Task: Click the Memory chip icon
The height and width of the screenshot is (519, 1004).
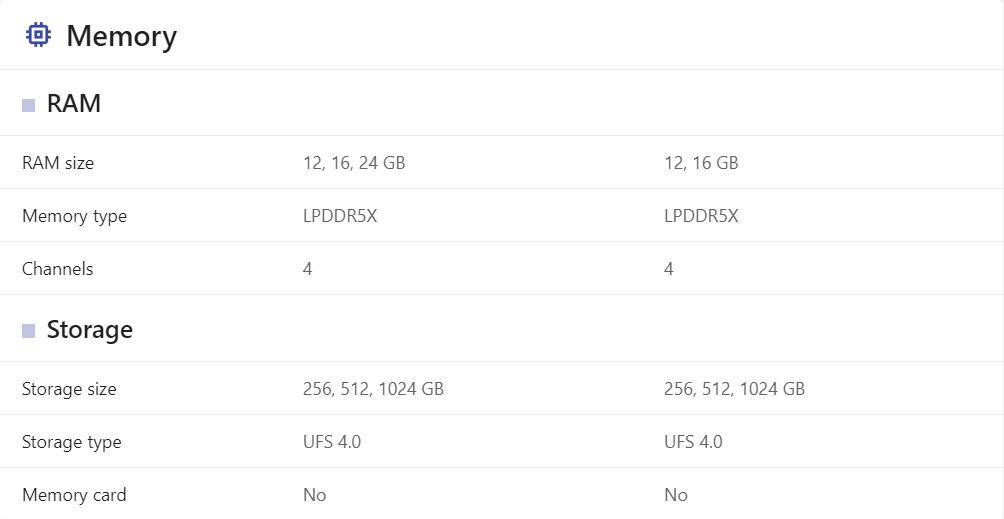Action: (x=38, y=35)
